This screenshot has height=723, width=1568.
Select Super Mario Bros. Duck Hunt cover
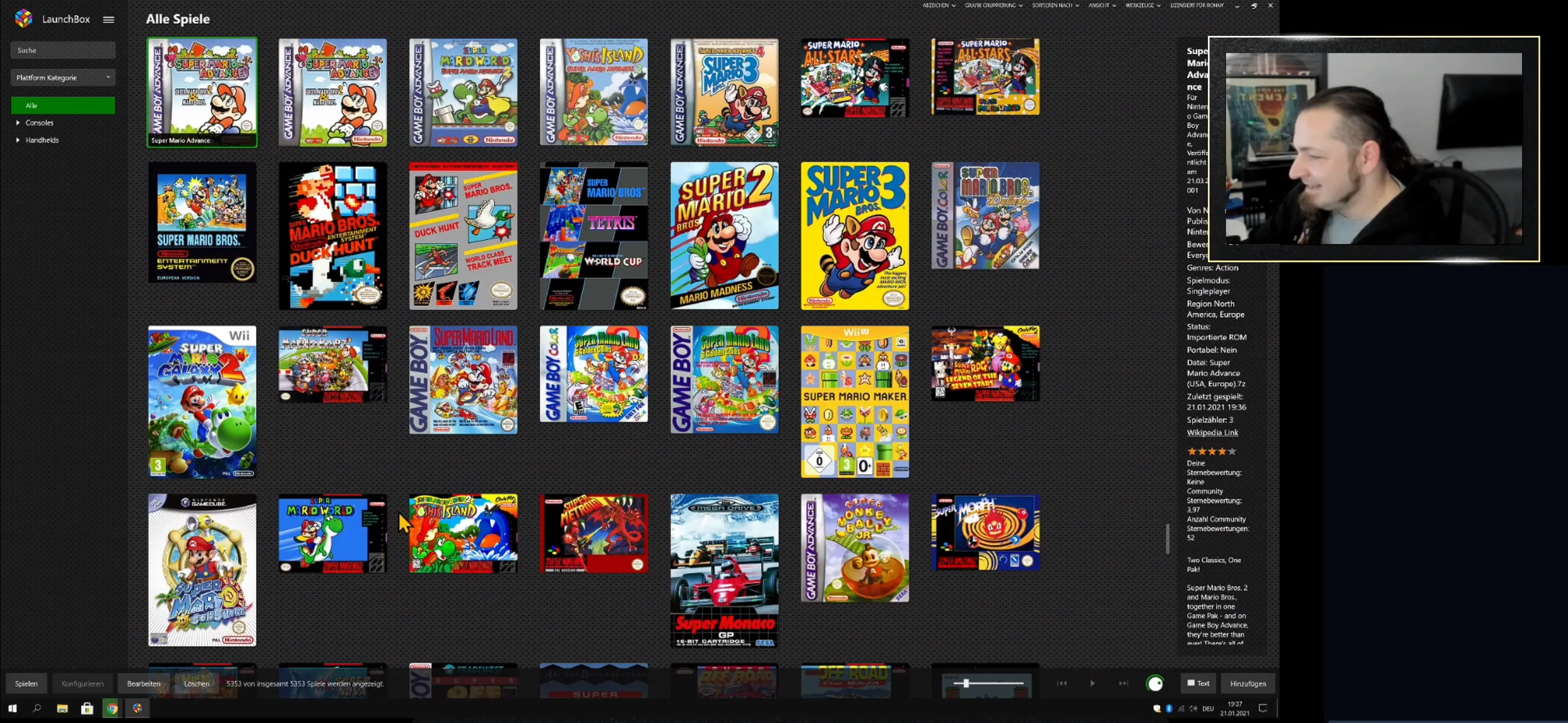[x=333, y=235]
